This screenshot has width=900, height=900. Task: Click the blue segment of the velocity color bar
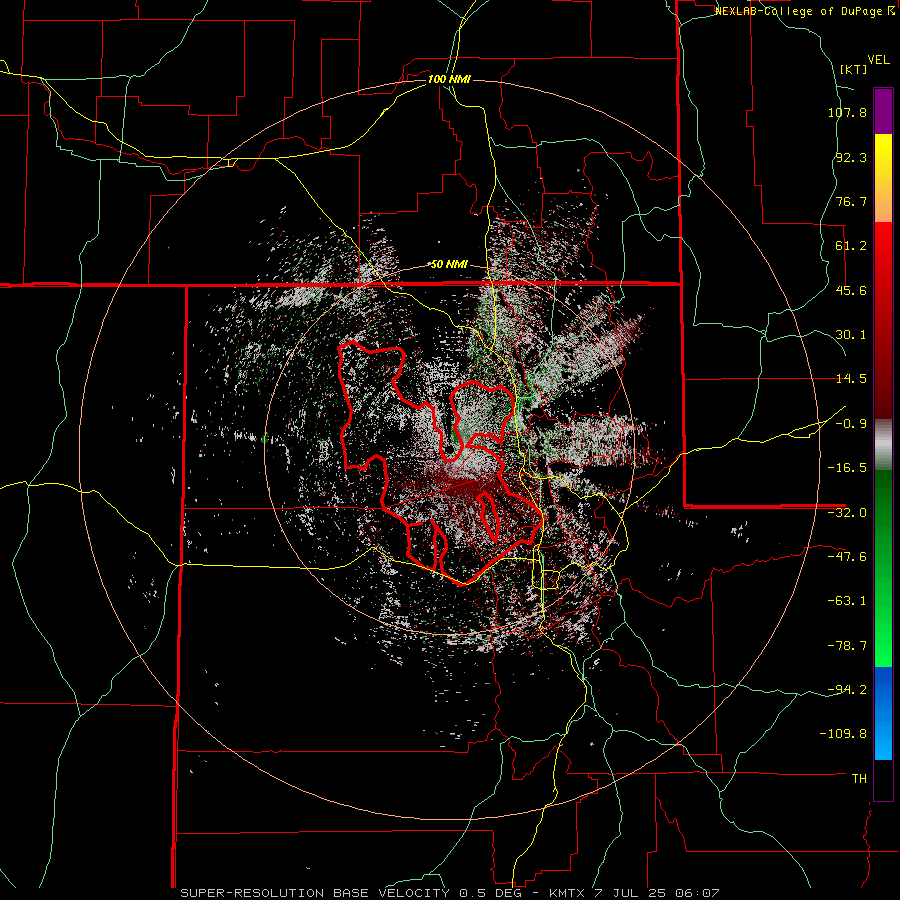(883, 713)
